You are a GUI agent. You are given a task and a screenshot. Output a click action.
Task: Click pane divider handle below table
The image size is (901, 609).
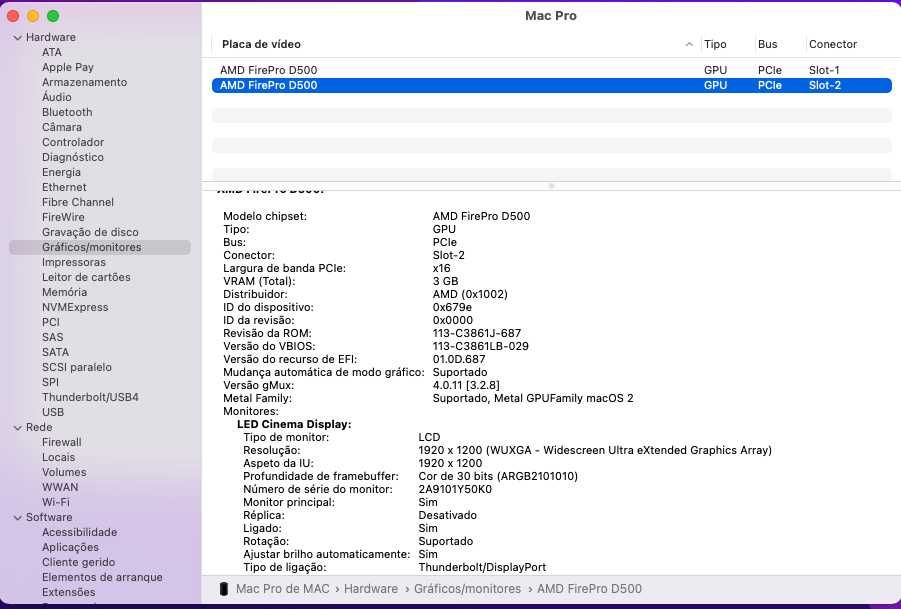(x=552, y=186)
